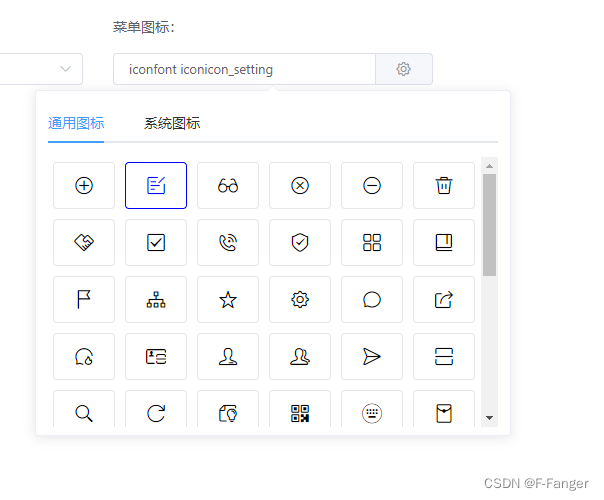Click the icon list scrollbar thumb
This screenshot has width=604, height=500.
pyautogui.click(x=490, y=225)
